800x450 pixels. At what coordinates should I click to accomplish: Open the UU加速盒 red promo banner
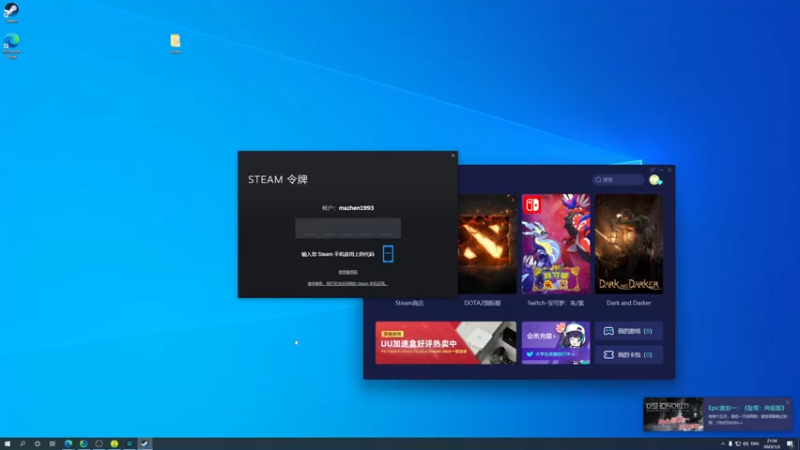[445, 343]
